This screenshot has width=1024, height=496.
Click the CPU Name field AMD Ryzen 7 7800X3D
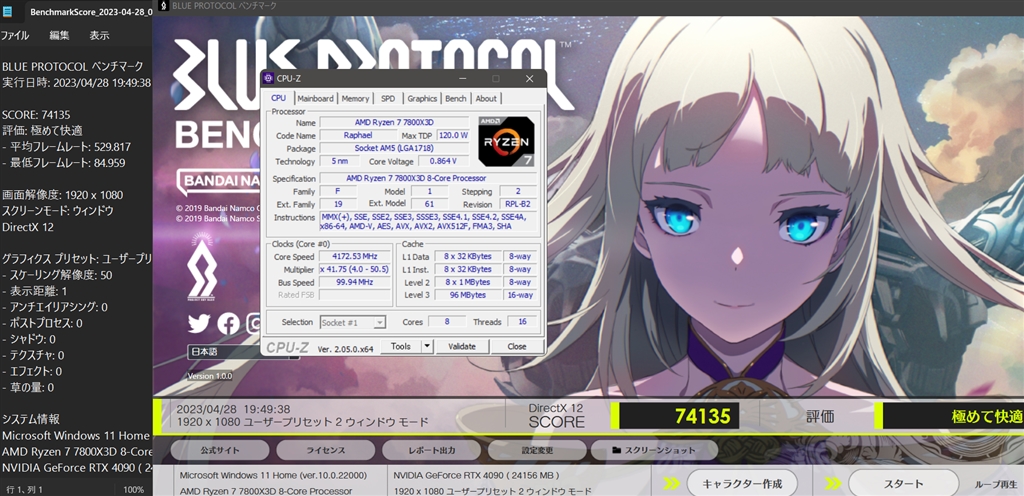[394, 123]
